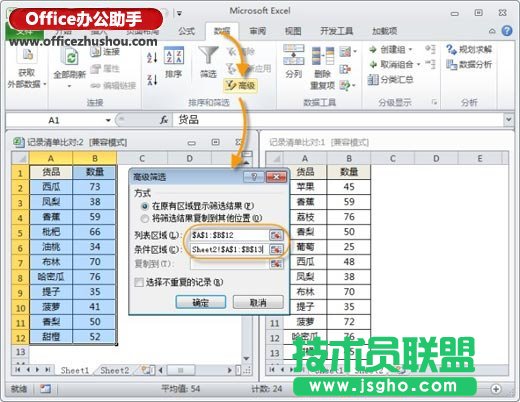Screen dimensions: 520x402
Task: Click the Consolidate icon
Action: pos(345,69)
